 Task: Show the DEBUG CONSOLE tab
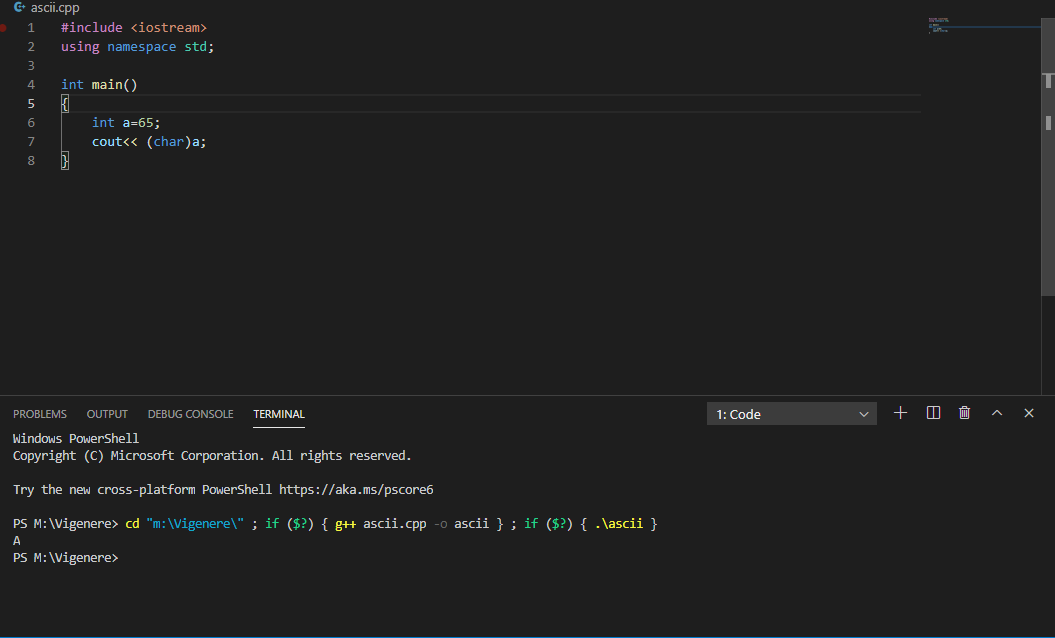tap(190, 414)
